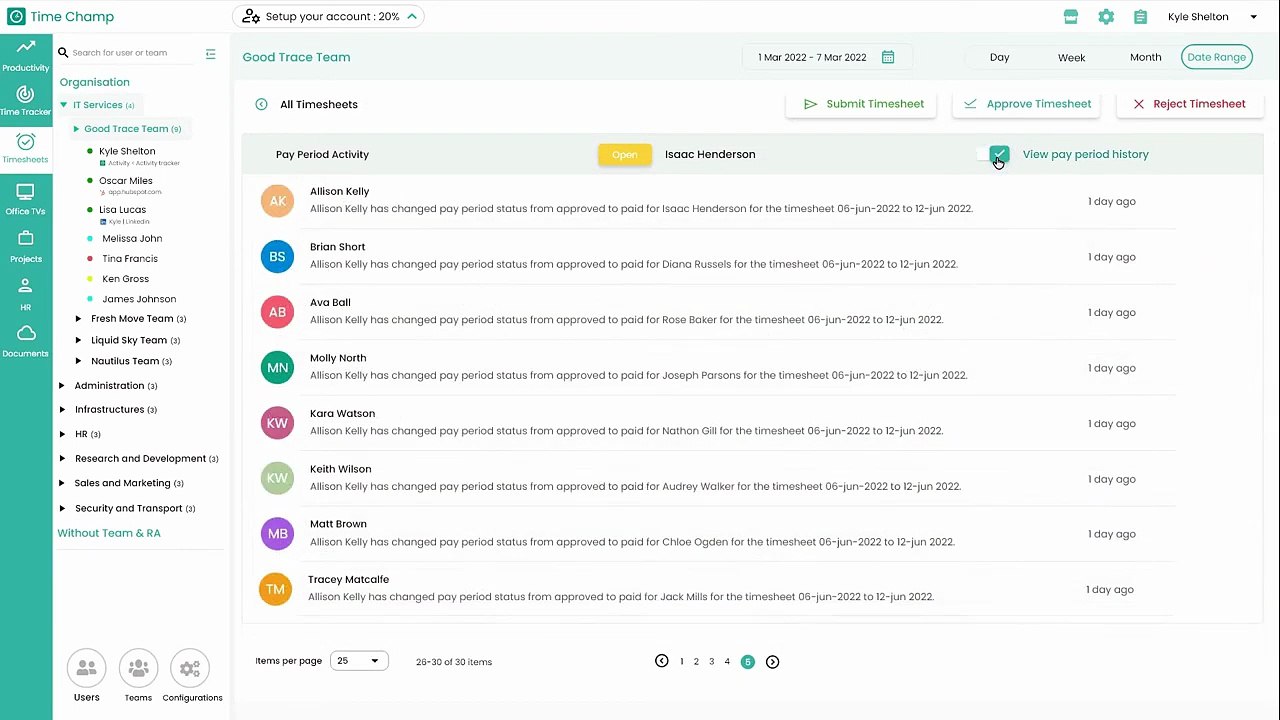1280x720 pixels.
Task: Click Reject Timesheet button
Action: pyautogui.click(x=1189, y=104)
